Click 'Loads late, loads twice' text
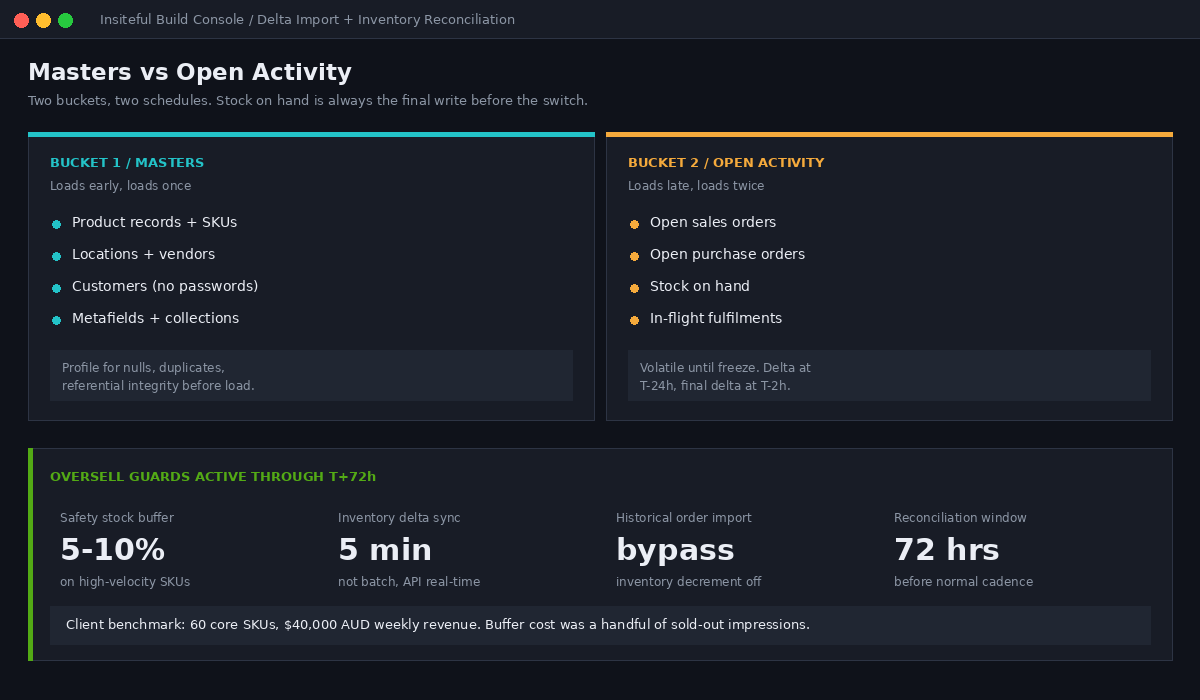Screen dimensions: 1200x700 (x=696, y=186)
